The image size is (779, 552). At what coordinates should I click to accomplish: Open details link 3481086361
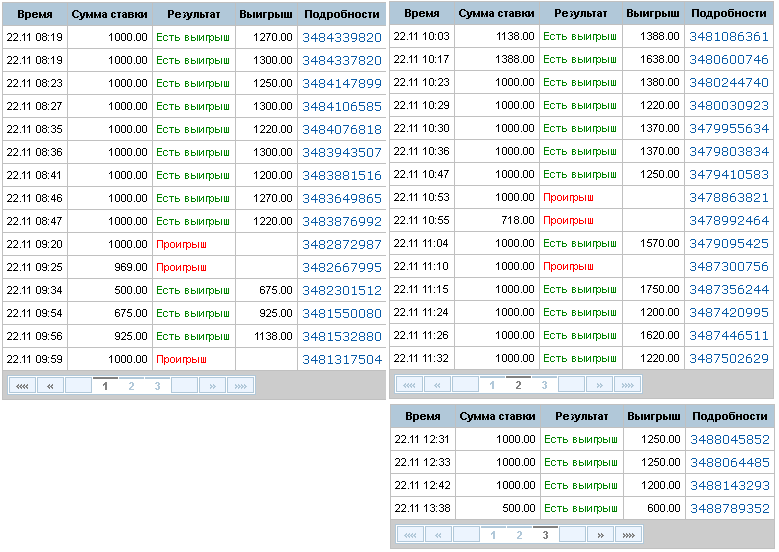click(729, 37)
